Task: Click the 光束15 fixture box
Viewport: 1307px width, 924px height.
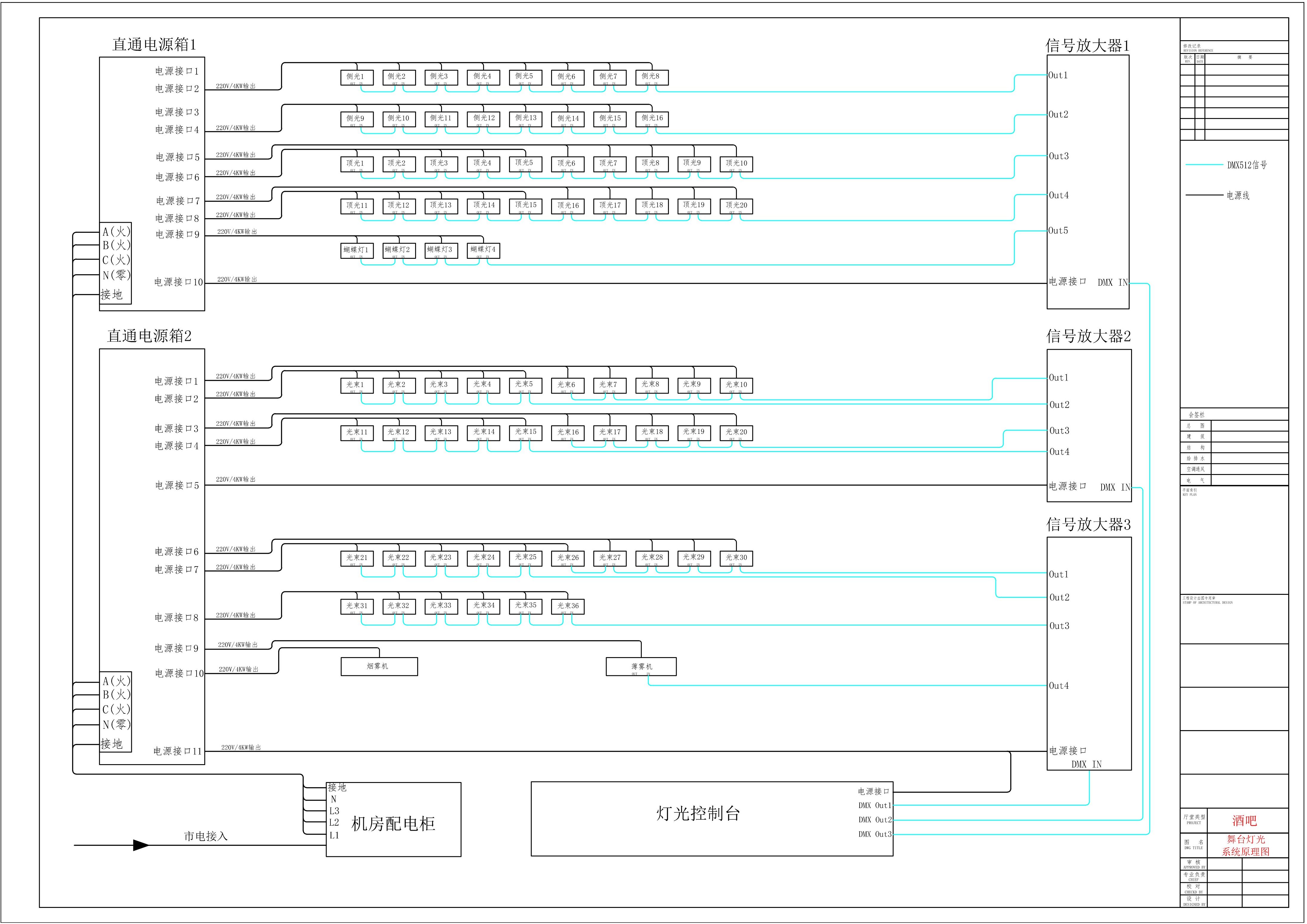Action: pos(525,433)
